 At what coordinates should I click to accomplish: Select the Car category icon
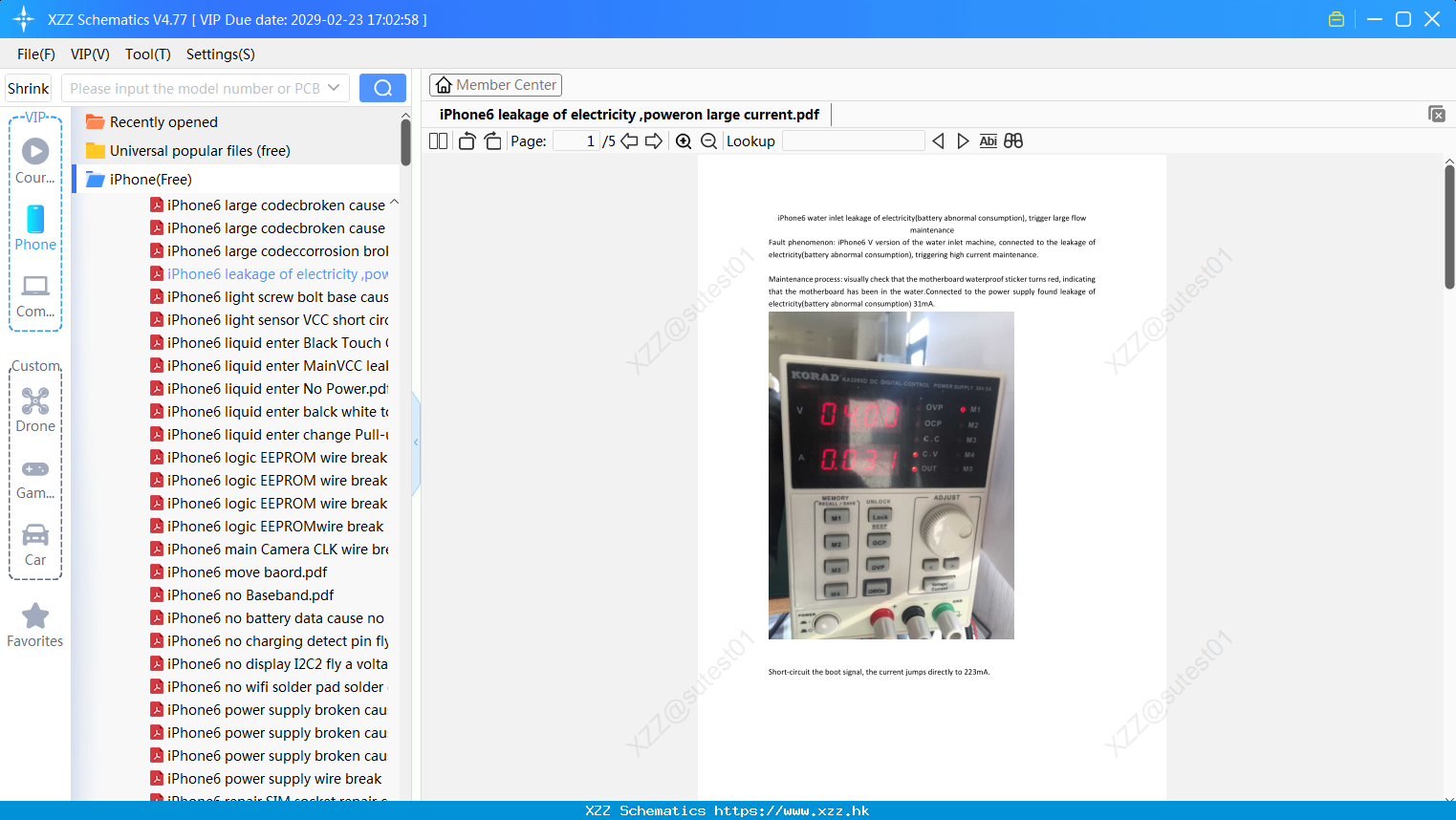35,545
